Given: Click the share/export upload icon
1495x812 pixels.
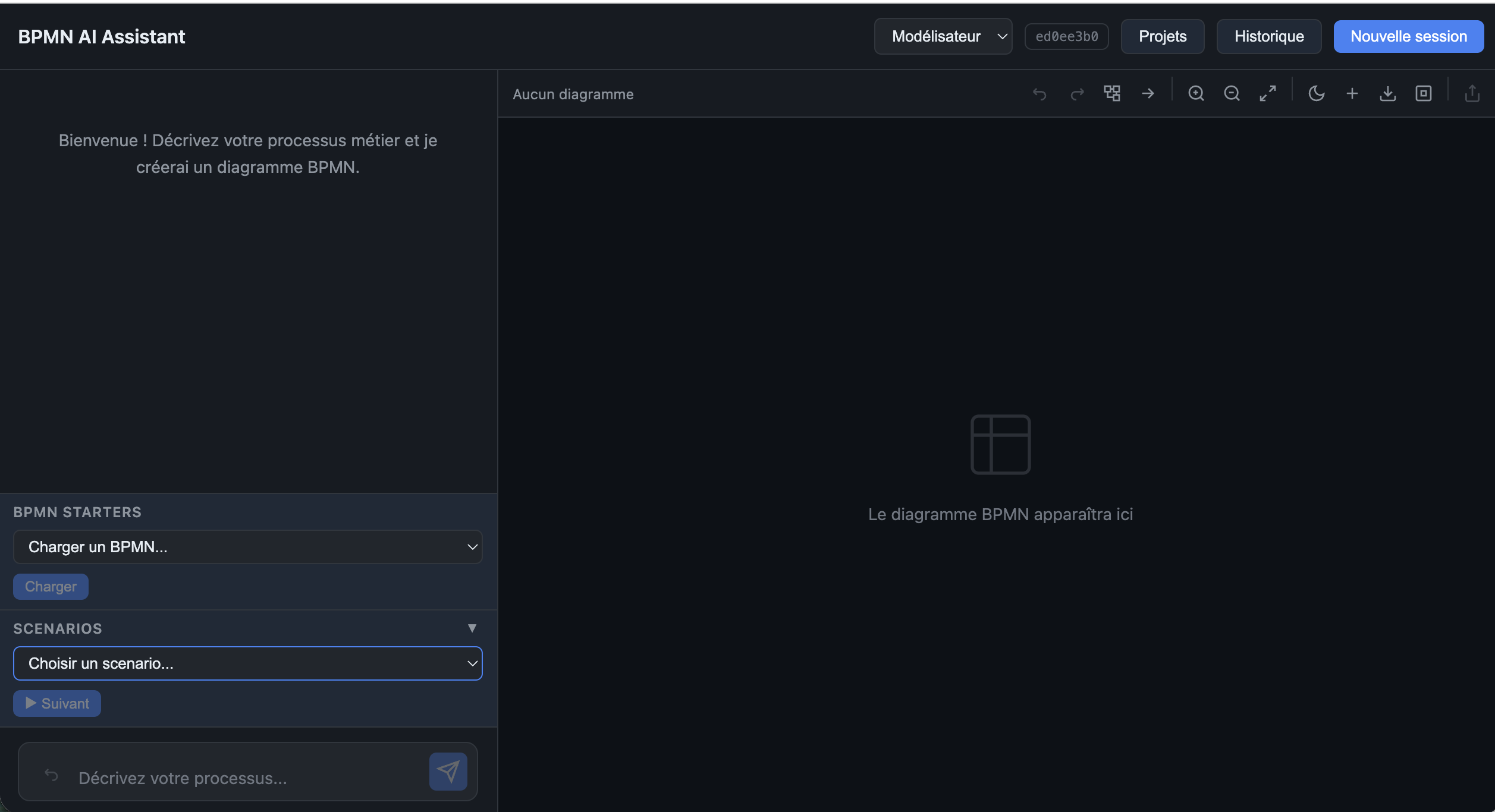Looking at the screenshot, I should [x=1472, y=93].
